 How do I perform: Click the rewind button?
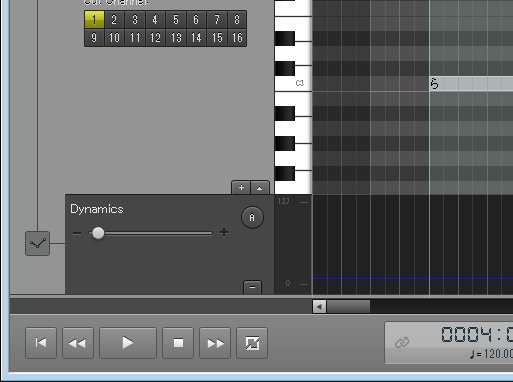click(78, 343)
